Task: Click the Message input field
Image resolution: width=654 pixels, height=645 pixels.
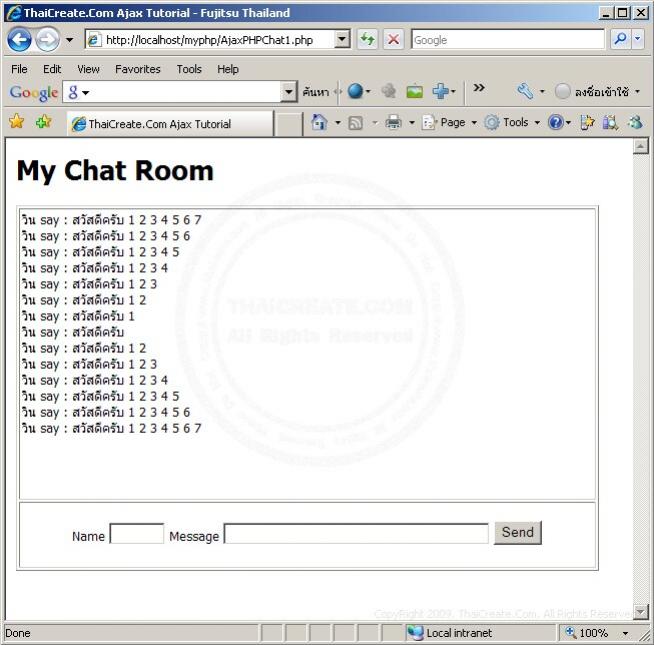Action: [x=356, y=534]
